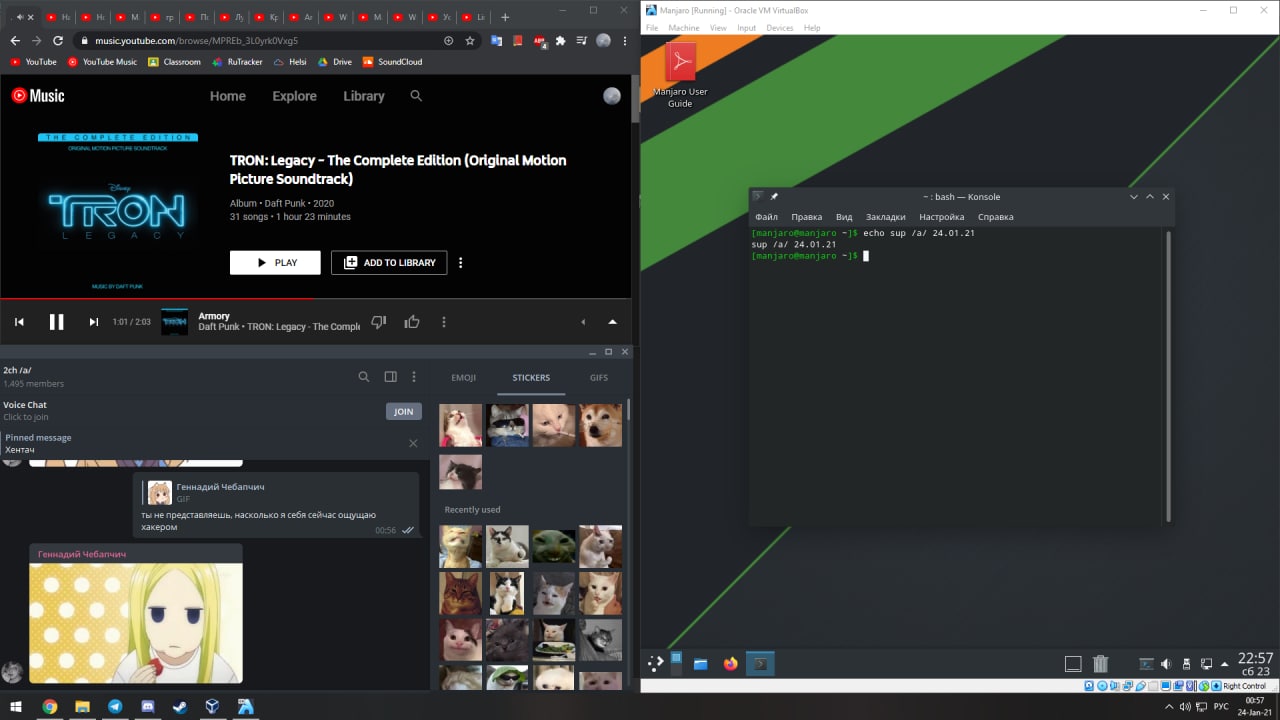Select the STICKERS tab
The height and width of the screenshot is (720, 1280).
531,378
